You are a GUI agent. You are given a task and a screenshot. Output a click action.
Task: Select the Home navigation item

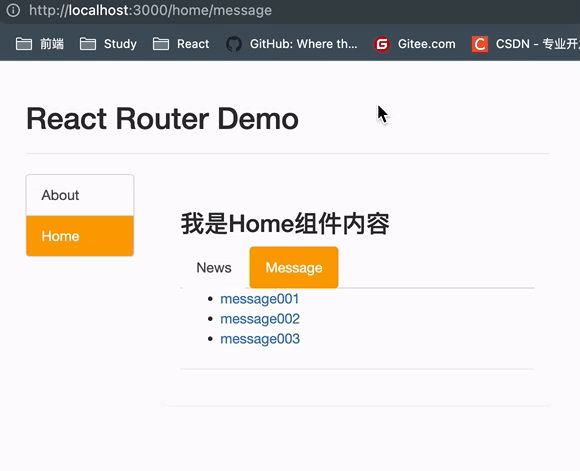click(80, 236)
